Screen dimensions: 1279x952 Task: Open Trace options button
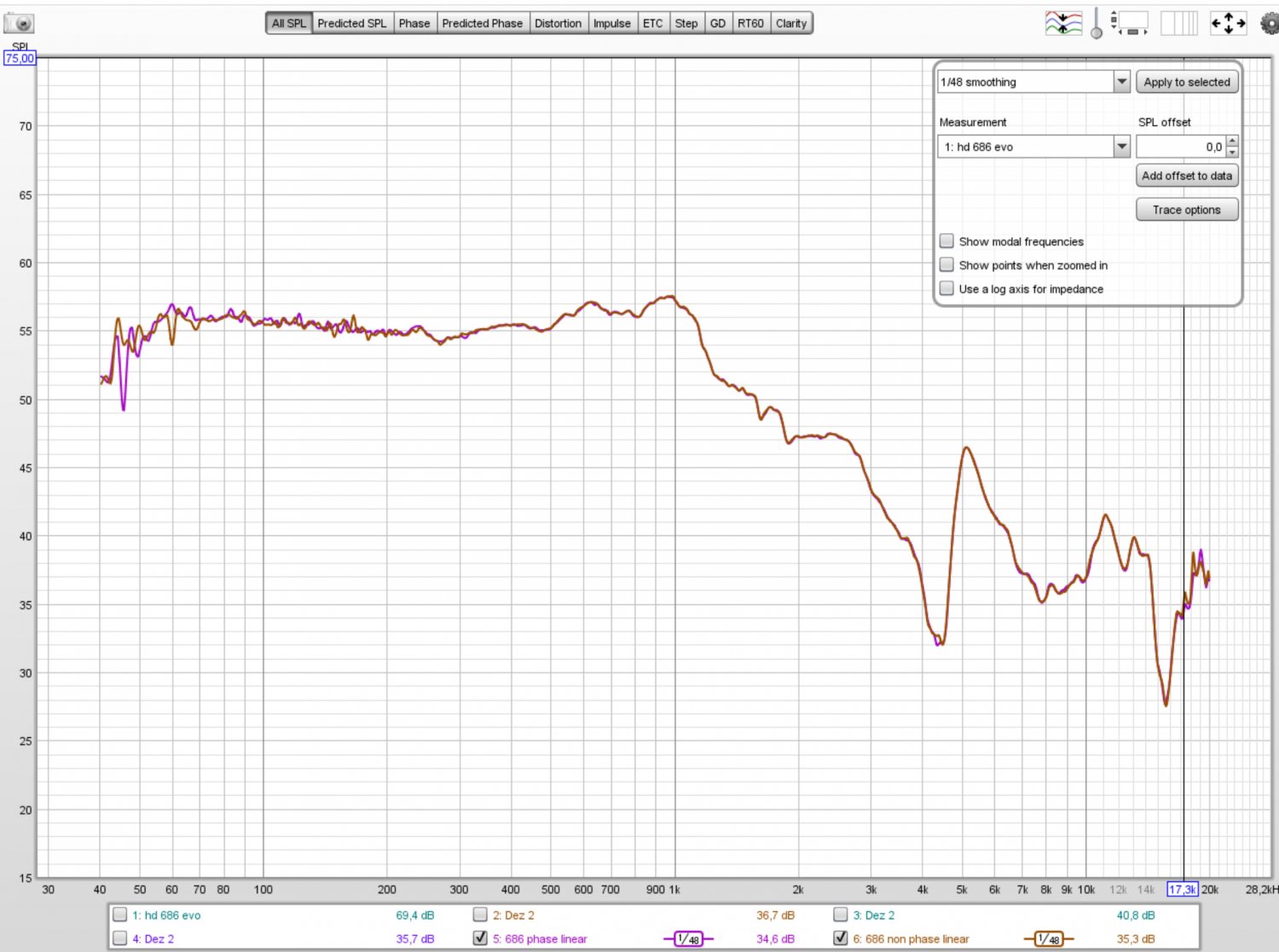coord(1187,210)
